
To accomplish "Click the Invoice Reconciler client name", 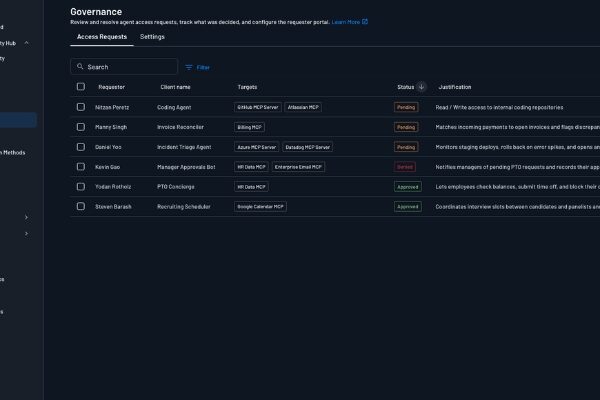I will pos(180,127).
